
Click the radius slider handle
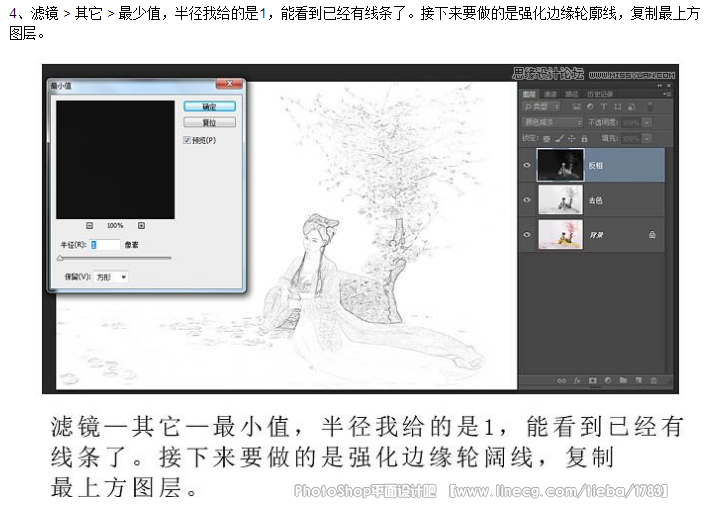pyautogui.click(x=60, y=258)
